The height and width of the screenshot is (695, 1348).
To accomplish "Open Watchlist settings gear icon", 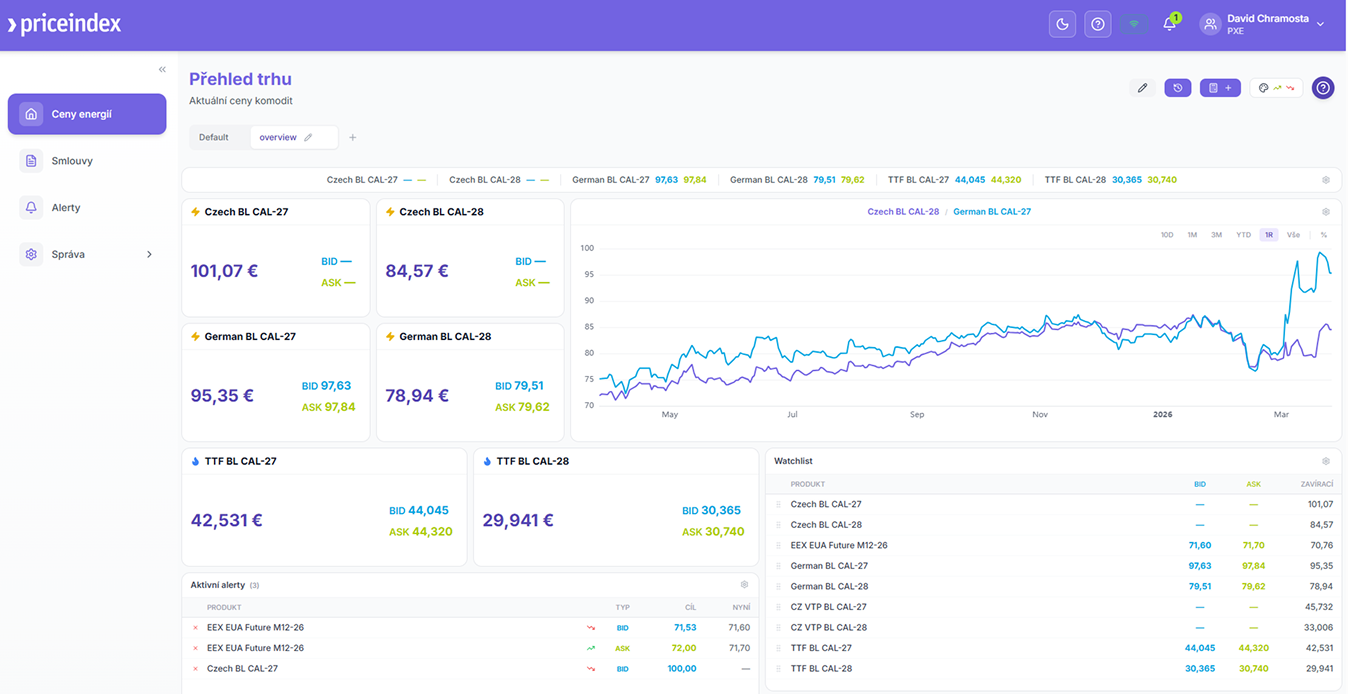I will coord(1326,461).
